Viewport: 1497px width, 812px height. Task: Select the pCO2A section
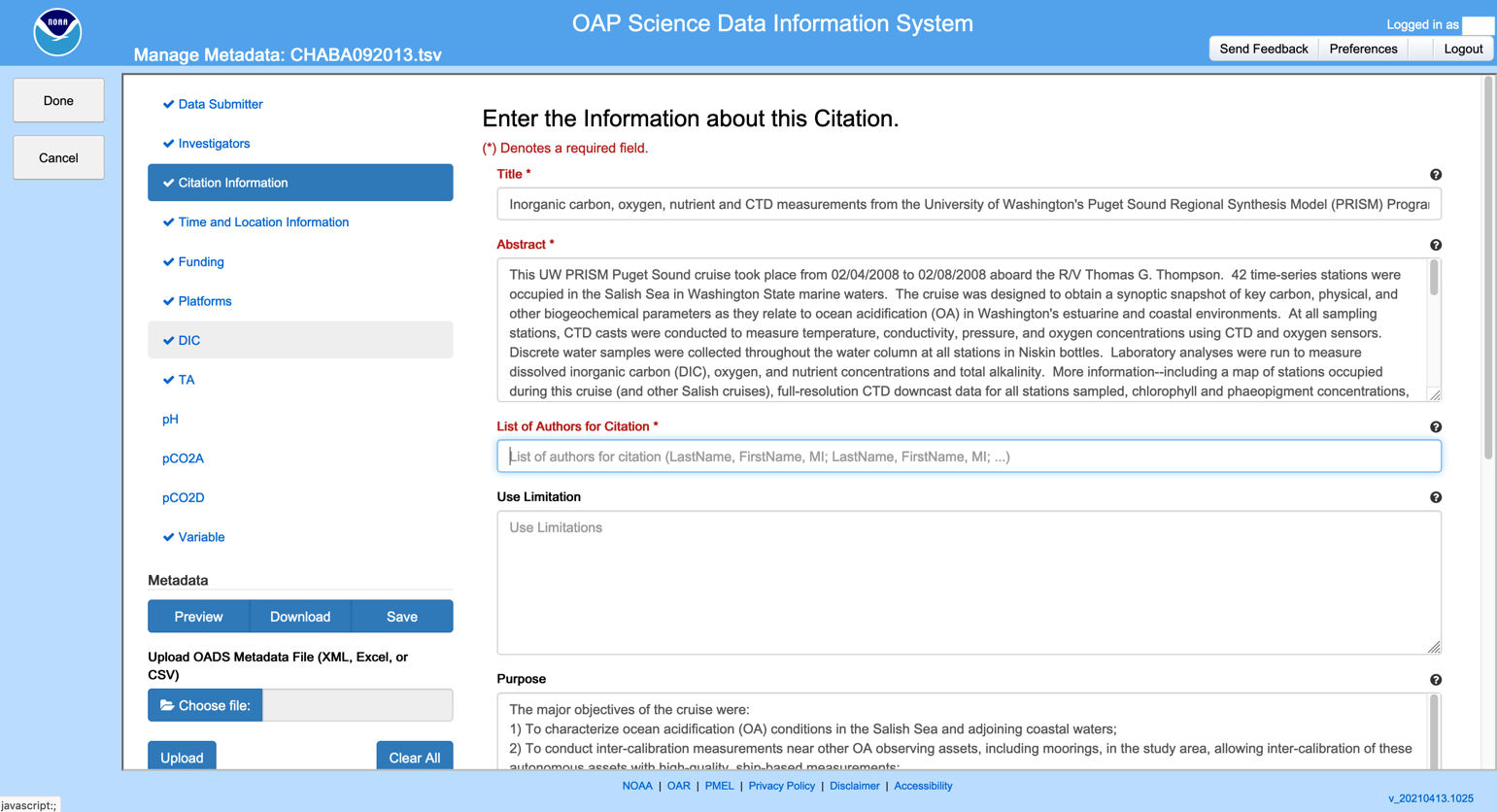tap(183, 458)
